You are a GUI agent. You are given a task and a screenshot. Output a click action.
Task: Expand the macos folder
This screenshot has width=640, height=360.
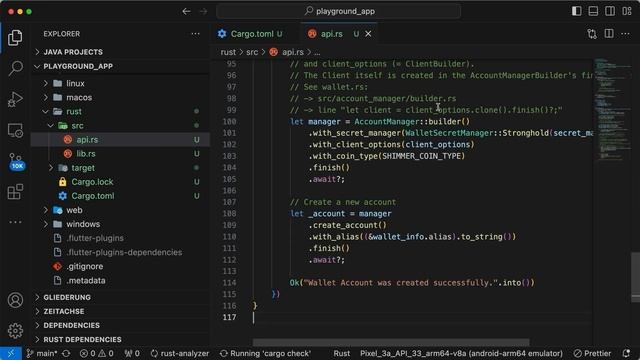tap(120, 97)
